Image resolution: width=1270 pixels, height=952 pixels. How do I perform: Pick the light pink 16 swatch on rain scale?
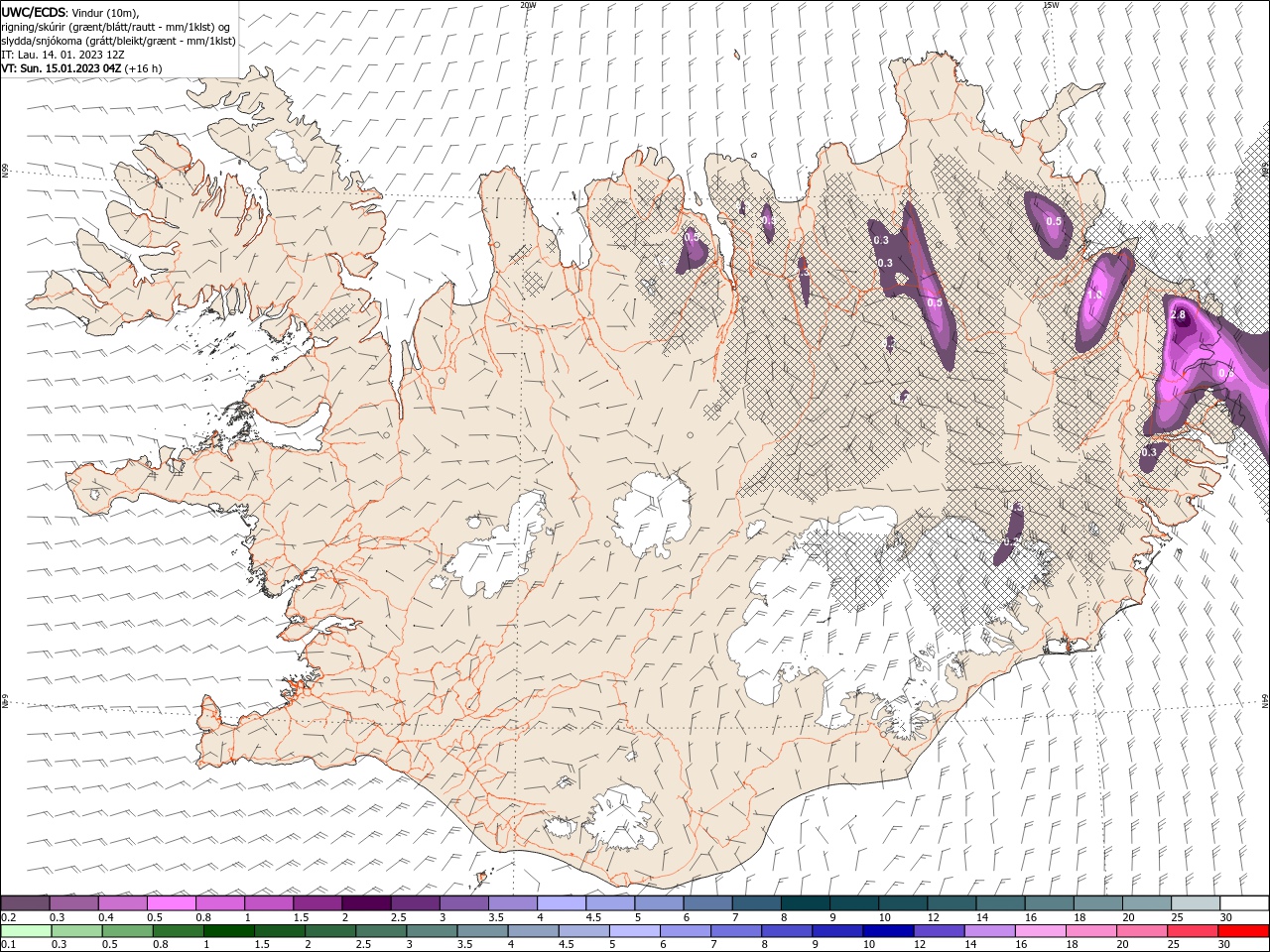click(1041, 931)
